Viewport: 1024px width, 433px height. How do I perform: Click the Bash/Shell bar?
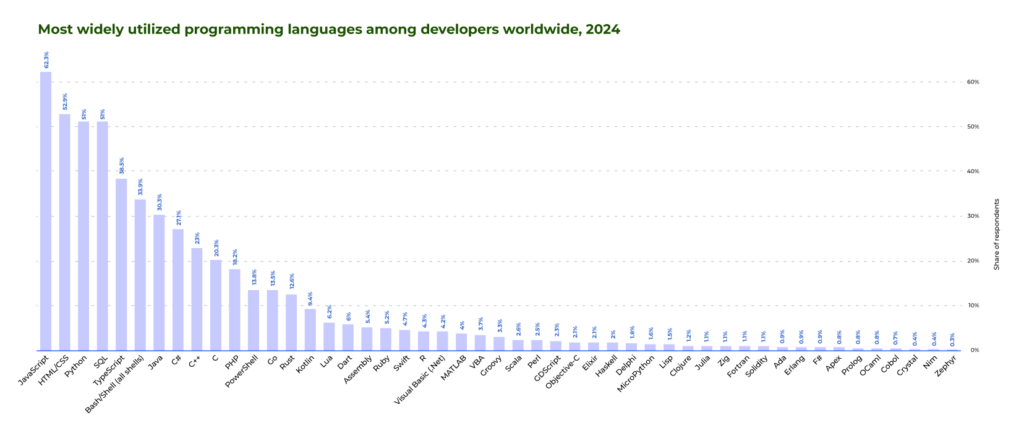pos(140,274)
